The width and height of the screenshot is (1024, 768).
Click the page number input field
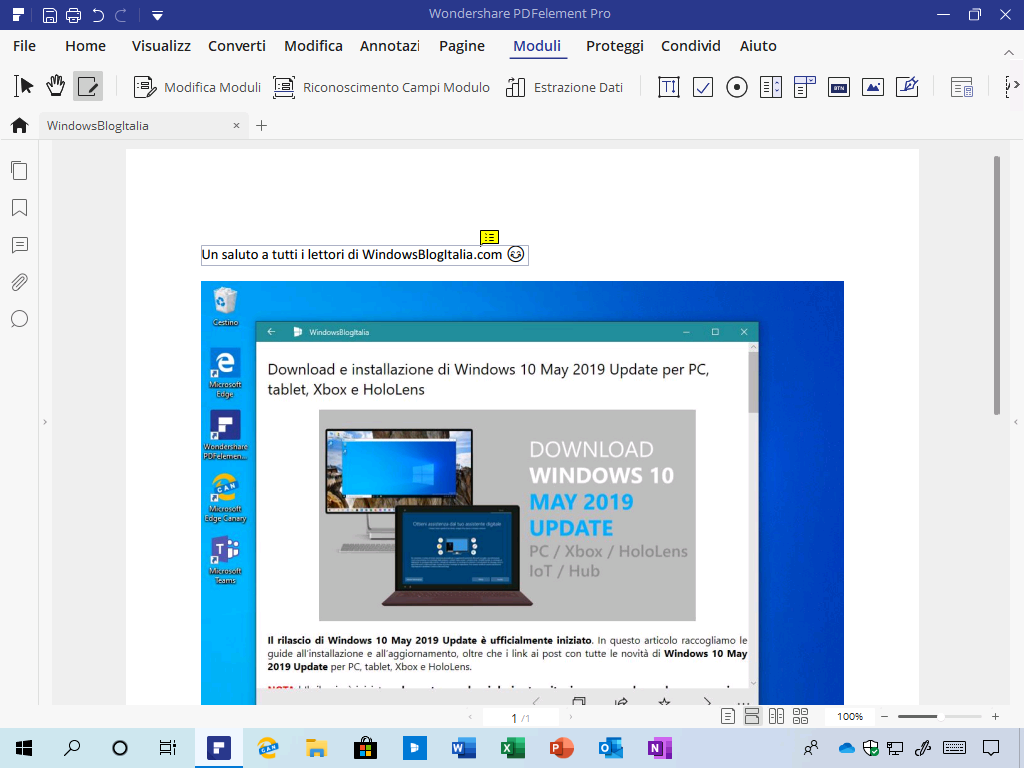pyautogui.click(x=520, y=717)
